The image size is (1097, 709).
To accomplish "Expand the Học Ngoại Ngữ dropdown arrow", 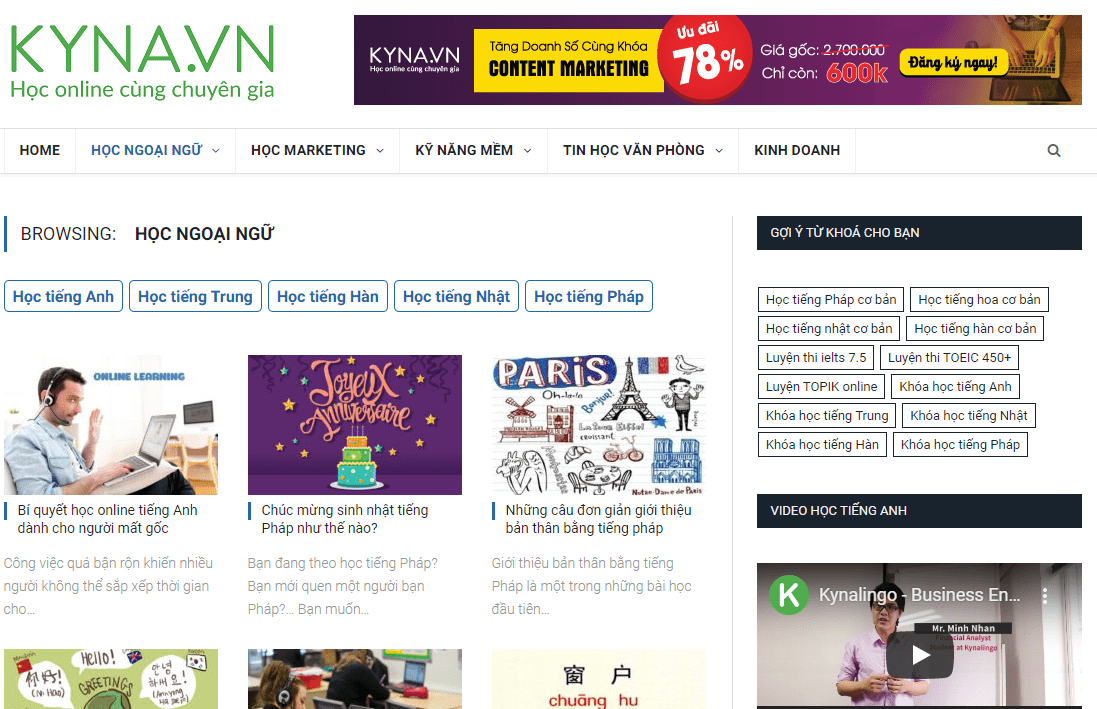I will 216,150.
